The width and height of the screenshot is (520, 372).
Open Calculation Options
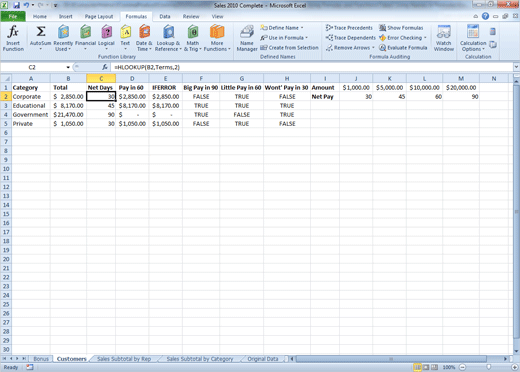point(473,38)
